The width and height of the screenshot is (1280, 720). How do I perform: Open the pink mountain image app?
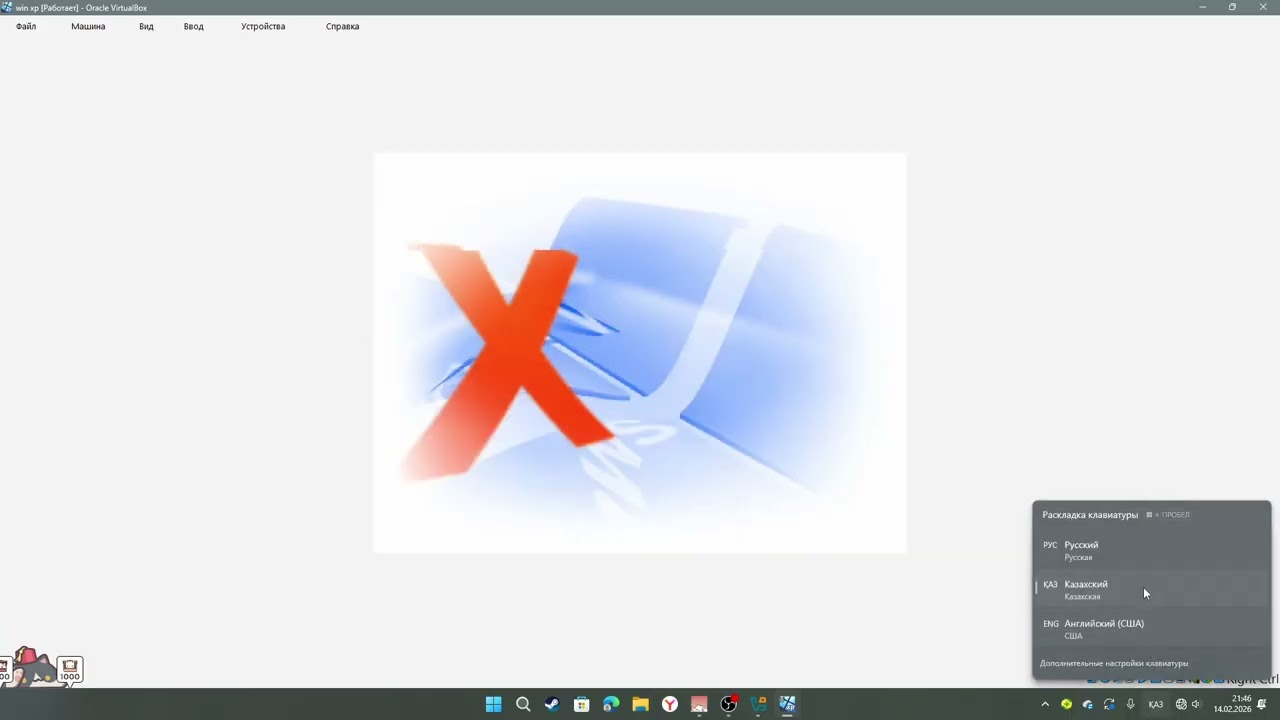[x=699, y=704]
